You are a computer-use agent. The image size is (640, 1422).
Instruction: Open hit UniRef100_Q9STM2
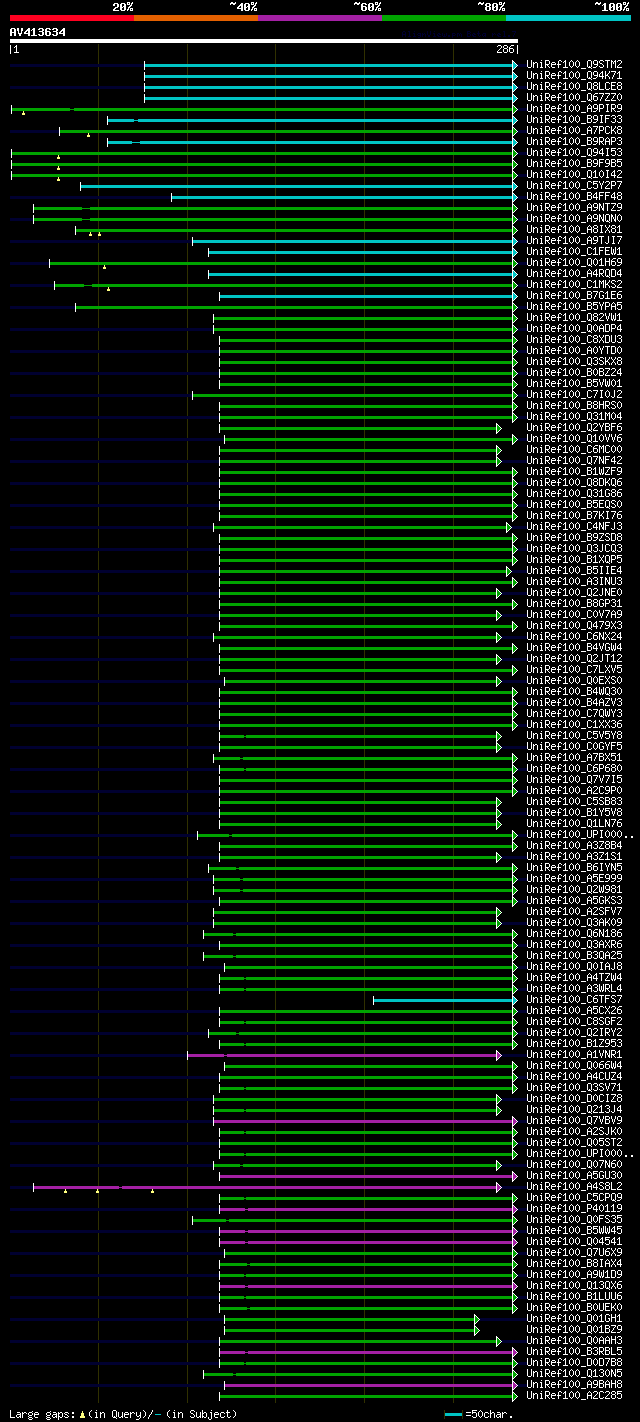tap(574, 65)
